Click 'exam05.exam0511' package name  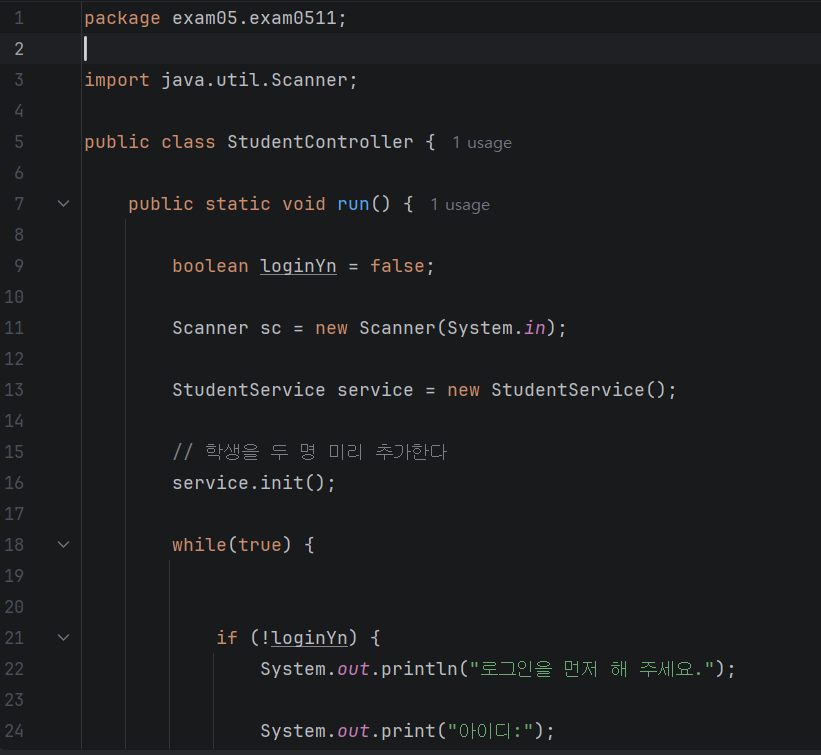tap(254, 18)
